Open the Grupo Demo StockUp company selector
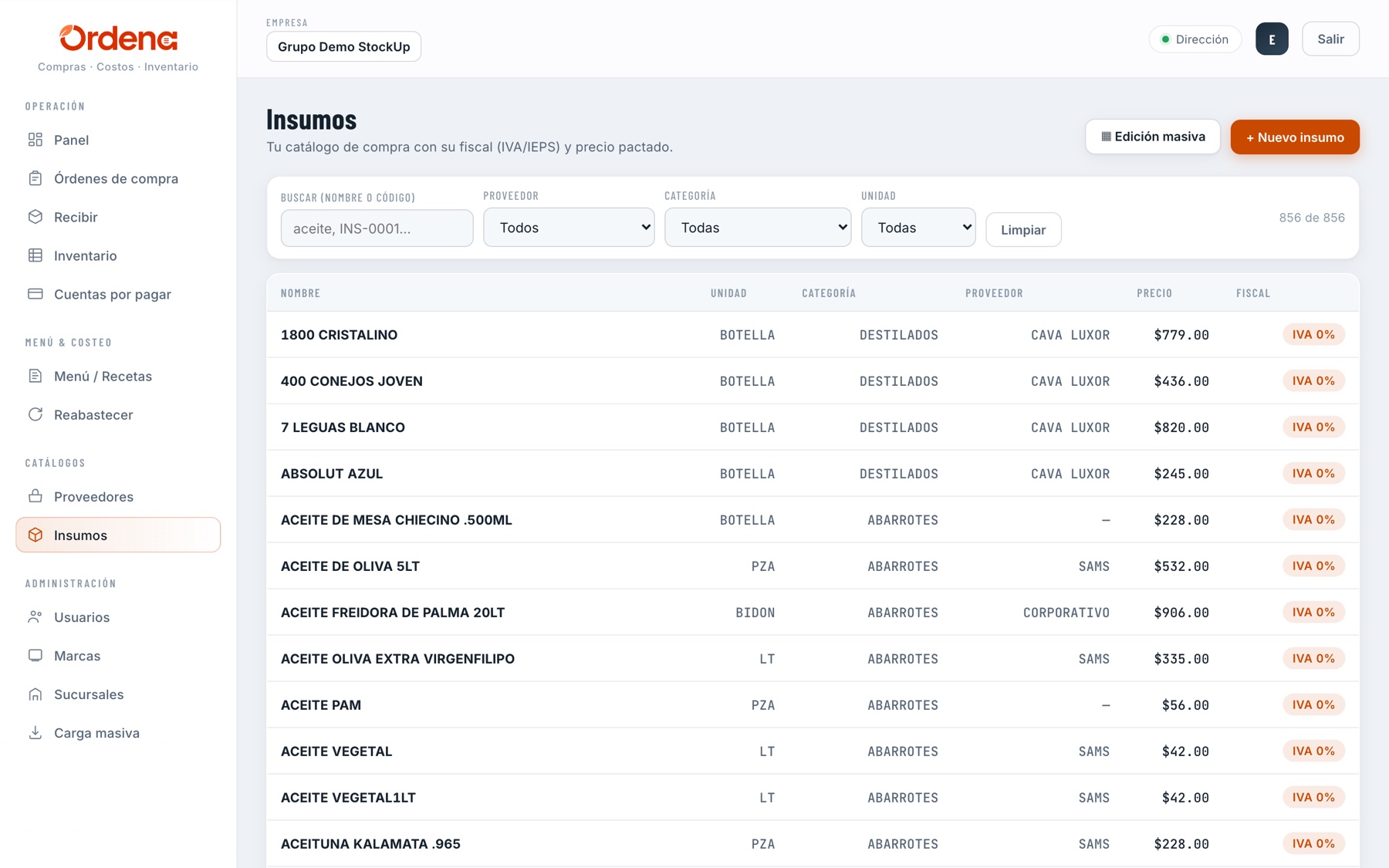1389x868 pixels. [344, 46]
